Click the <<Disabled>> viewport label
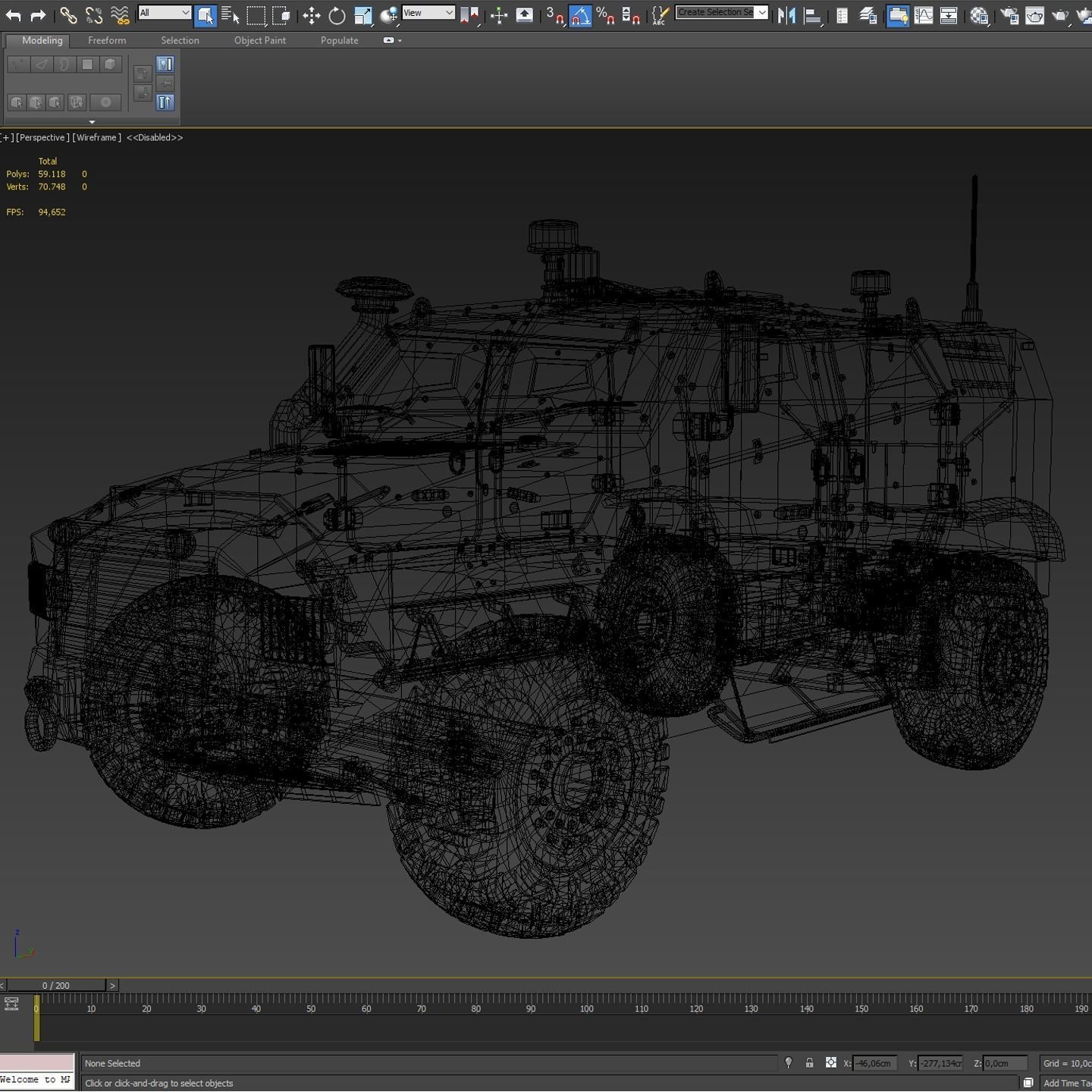Screen dimensions: 1092x1092 pyautogui.click(x=155, y=137)
